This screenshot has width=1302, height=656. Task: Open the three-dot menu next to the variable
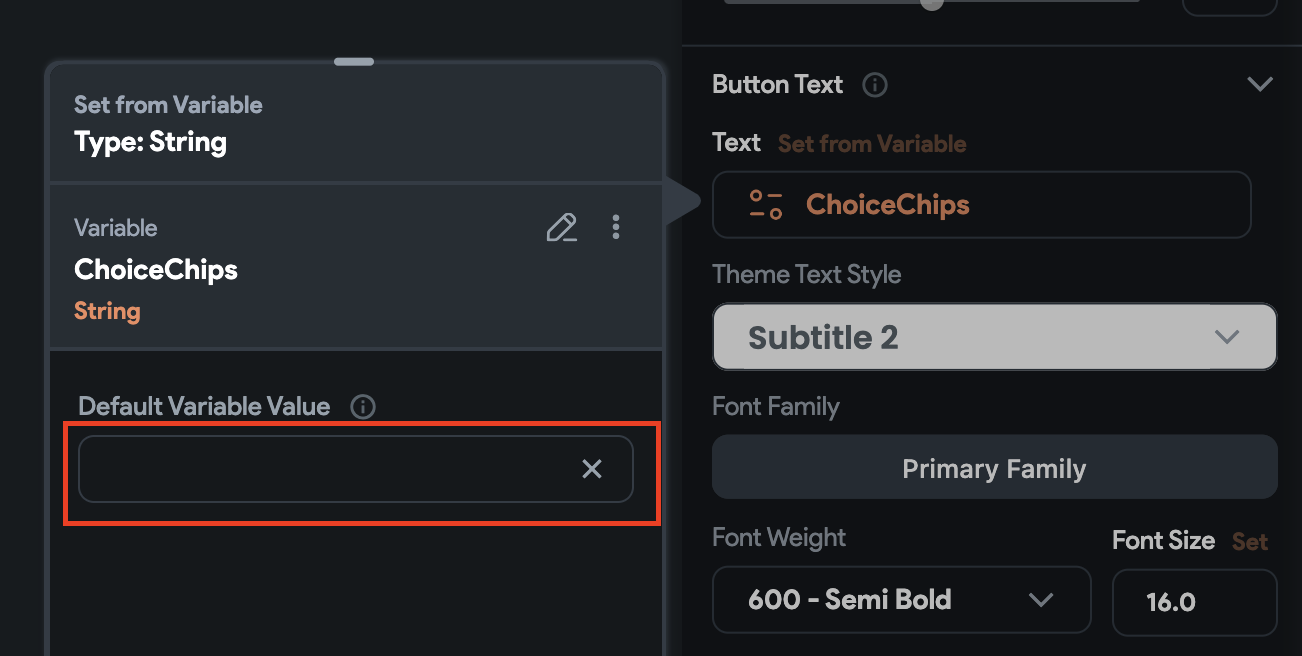click(616, 227)
